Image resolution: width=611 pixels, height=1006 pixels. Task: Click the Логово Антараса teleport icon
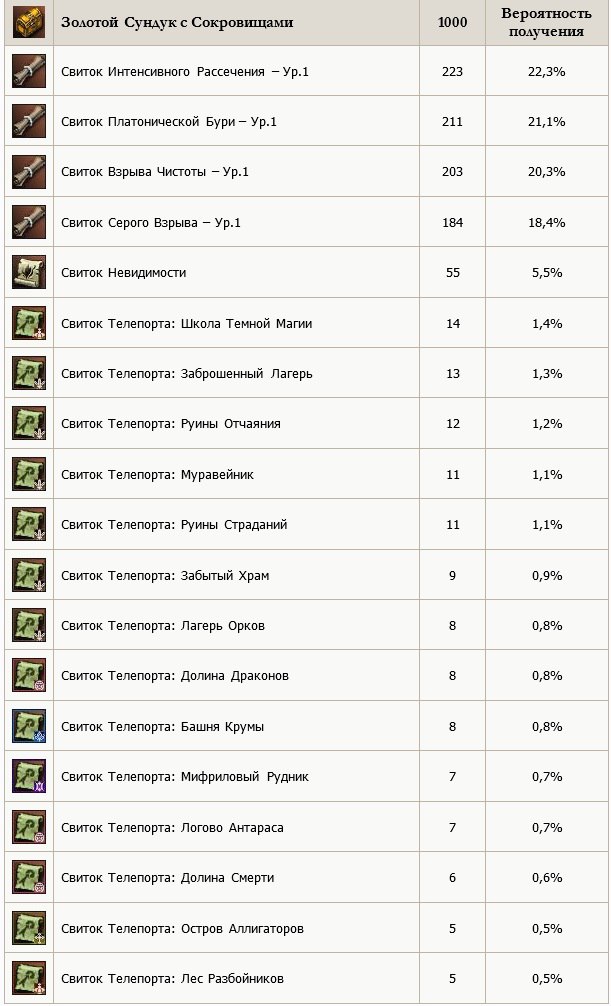point(29,827)
